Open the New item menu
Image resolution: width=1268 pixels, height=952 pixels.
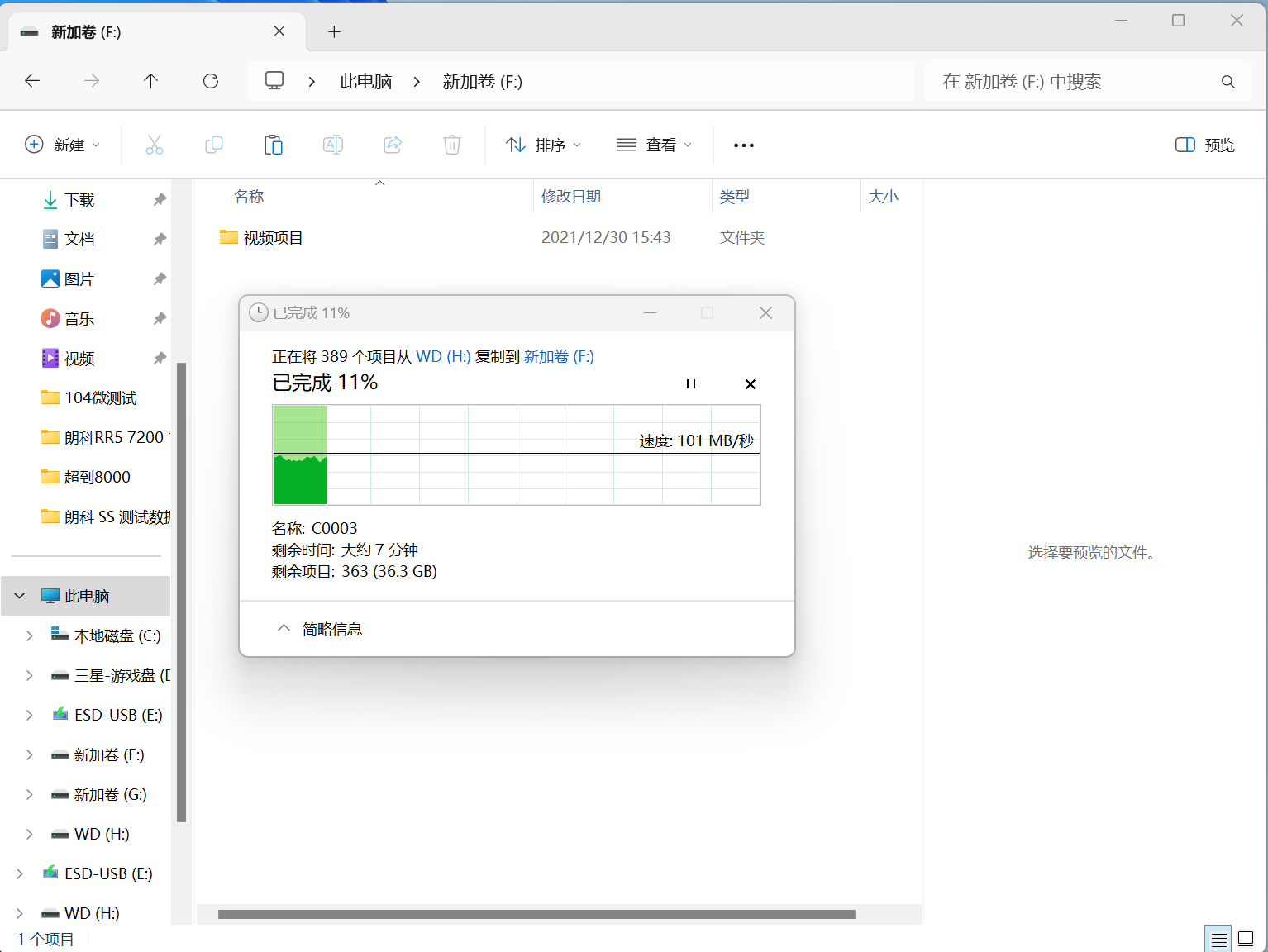[63, 145]
